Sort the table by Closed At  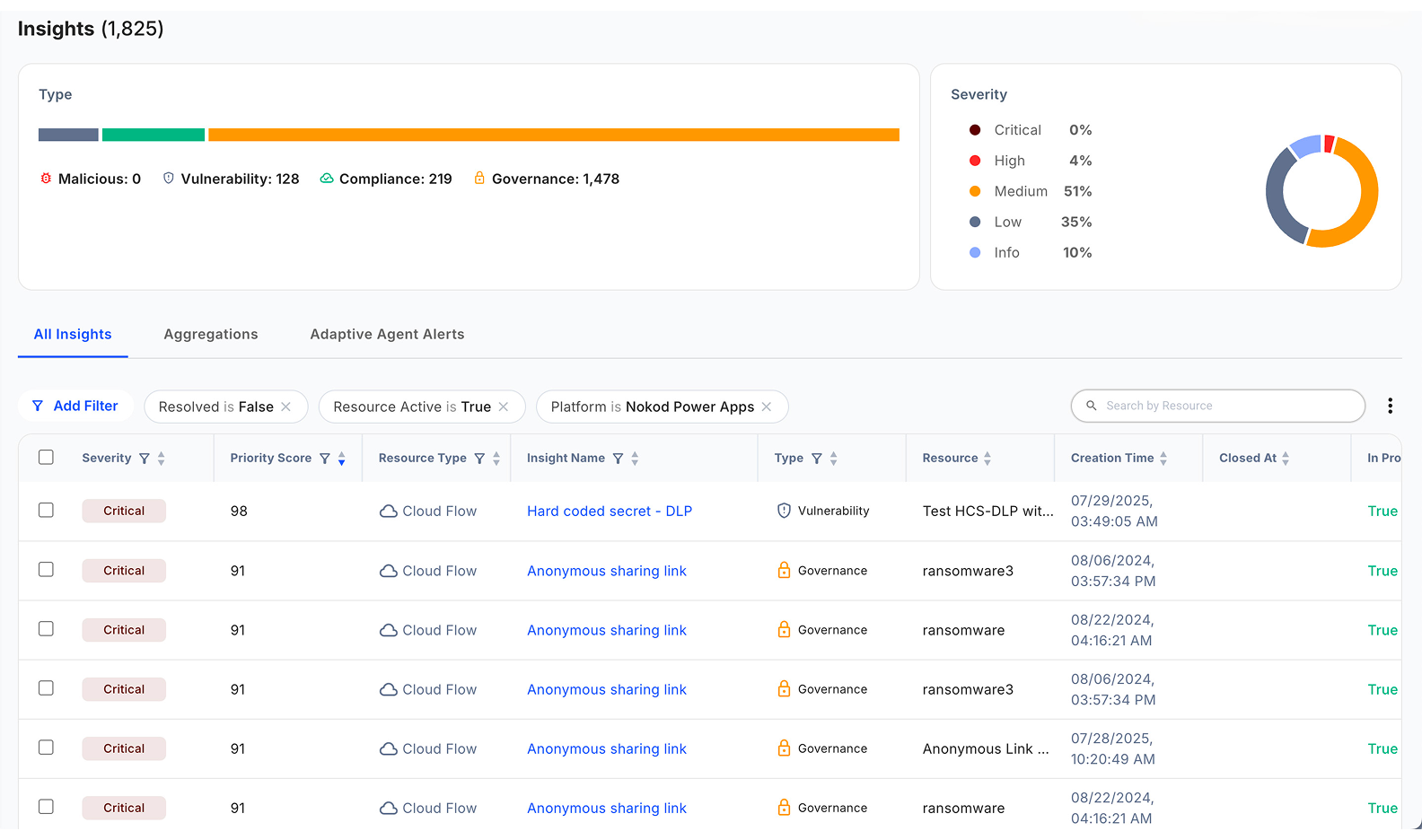pyautogui.click(x=1286, y=459)
